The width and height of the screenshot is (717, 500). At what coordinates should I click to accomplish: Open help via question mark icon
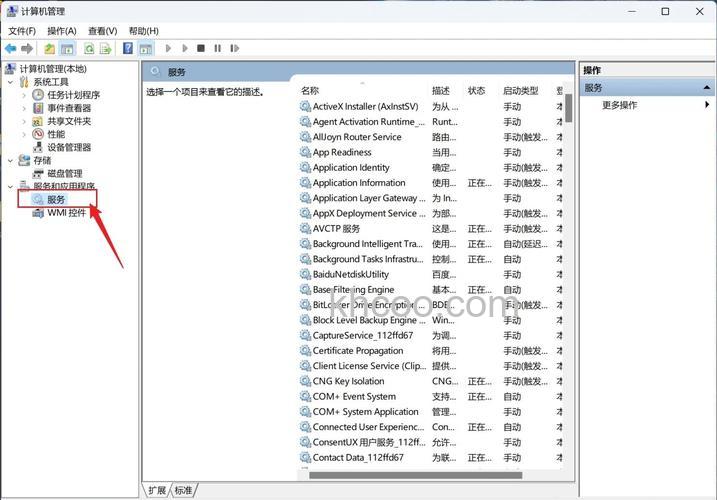click(x=128, y=48)
